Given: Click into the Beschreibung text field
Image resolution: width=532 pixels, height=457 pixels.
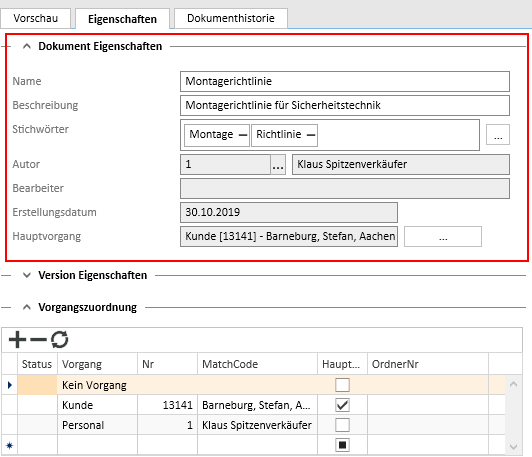Looking at the screenshot, I should [345, 106].
